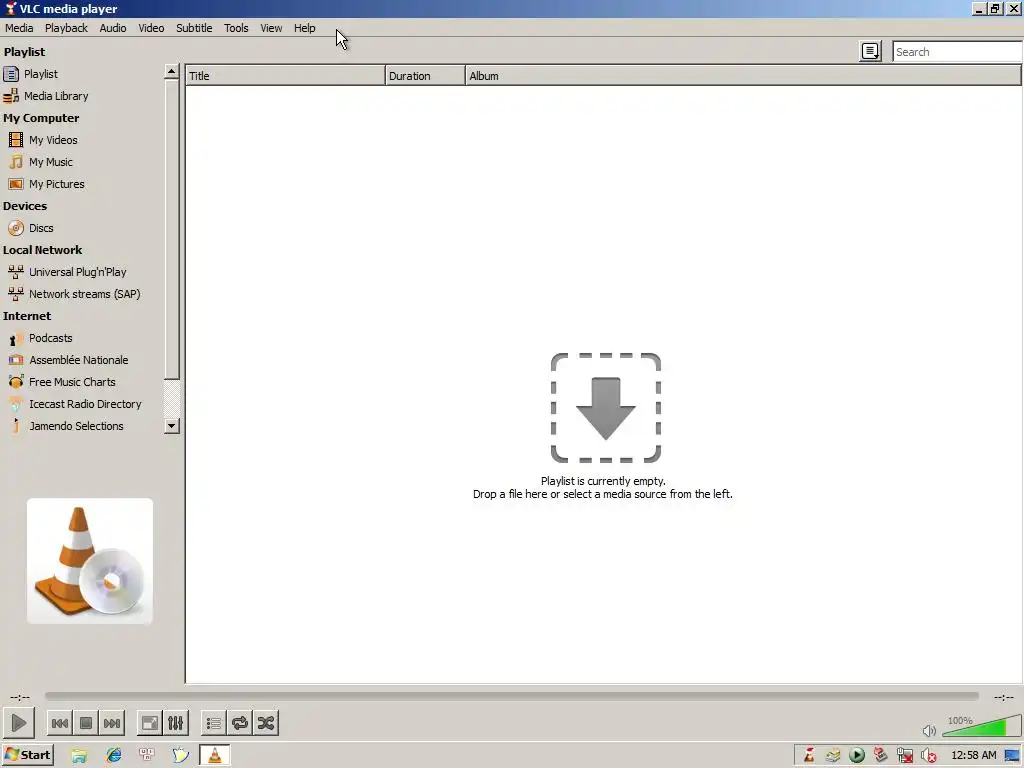The image size is (1024, 768).
Task: Jump to previous media track
Action: click(x=59, y=723)
